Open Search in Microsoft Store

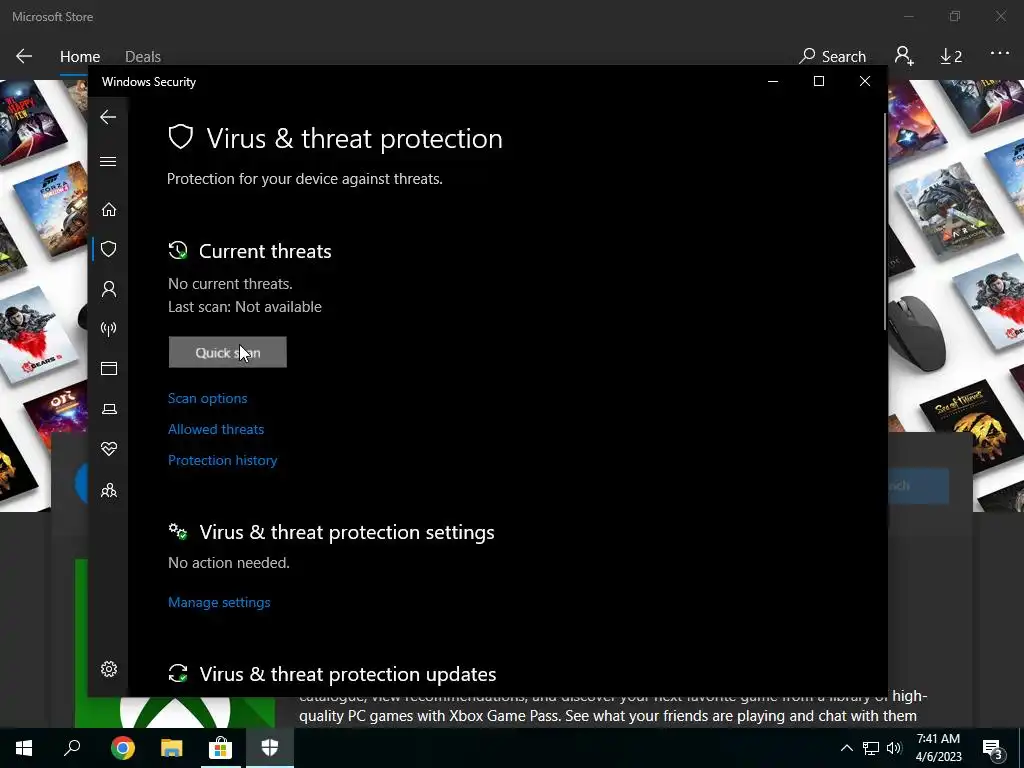pos(833,57)
